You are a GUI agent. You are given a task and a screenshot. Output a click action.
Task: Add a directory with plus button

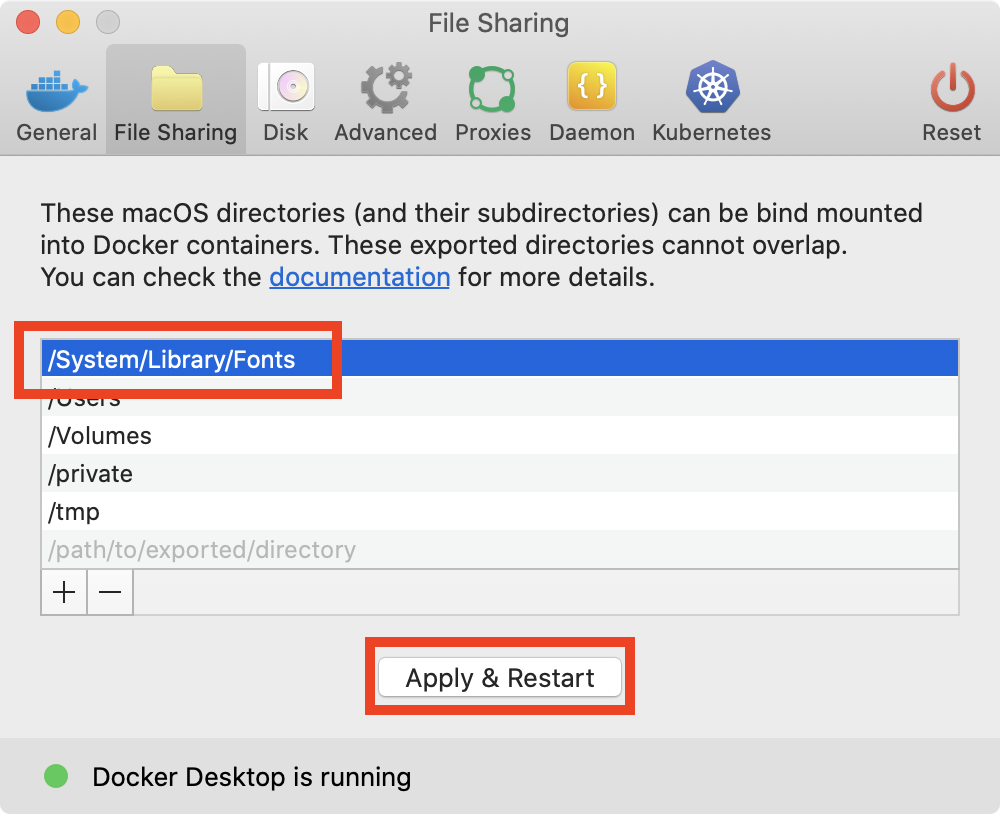pyautogui.click(x=64, y=593)
